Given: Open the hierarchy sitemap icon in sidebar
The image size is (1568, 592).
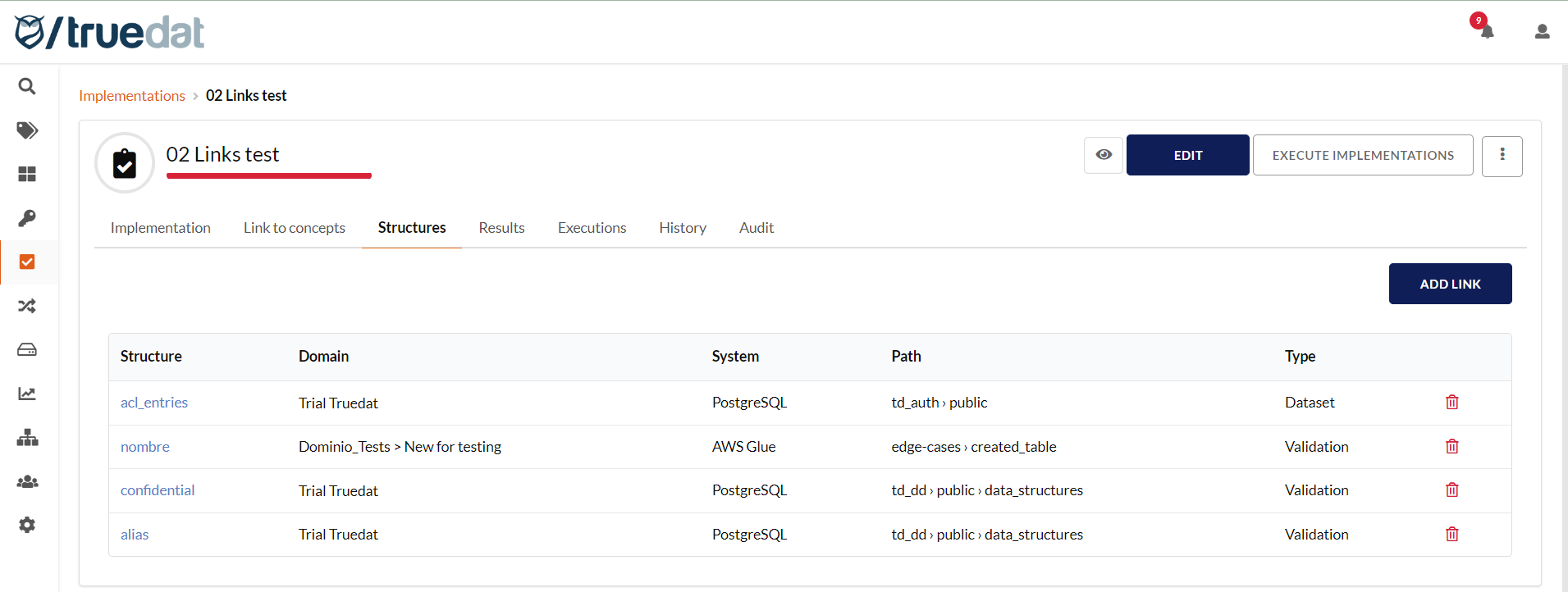Looking at the screenshot, I should [x=27, y=438].
